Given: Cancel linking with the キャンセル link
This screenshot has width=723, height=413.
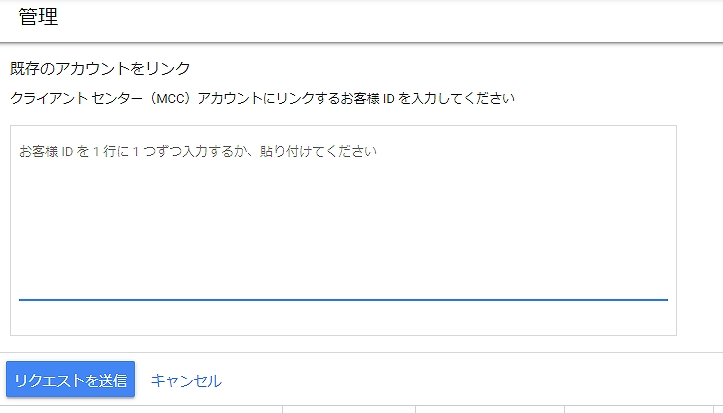Looking at the screenshot, I should 186,381.
